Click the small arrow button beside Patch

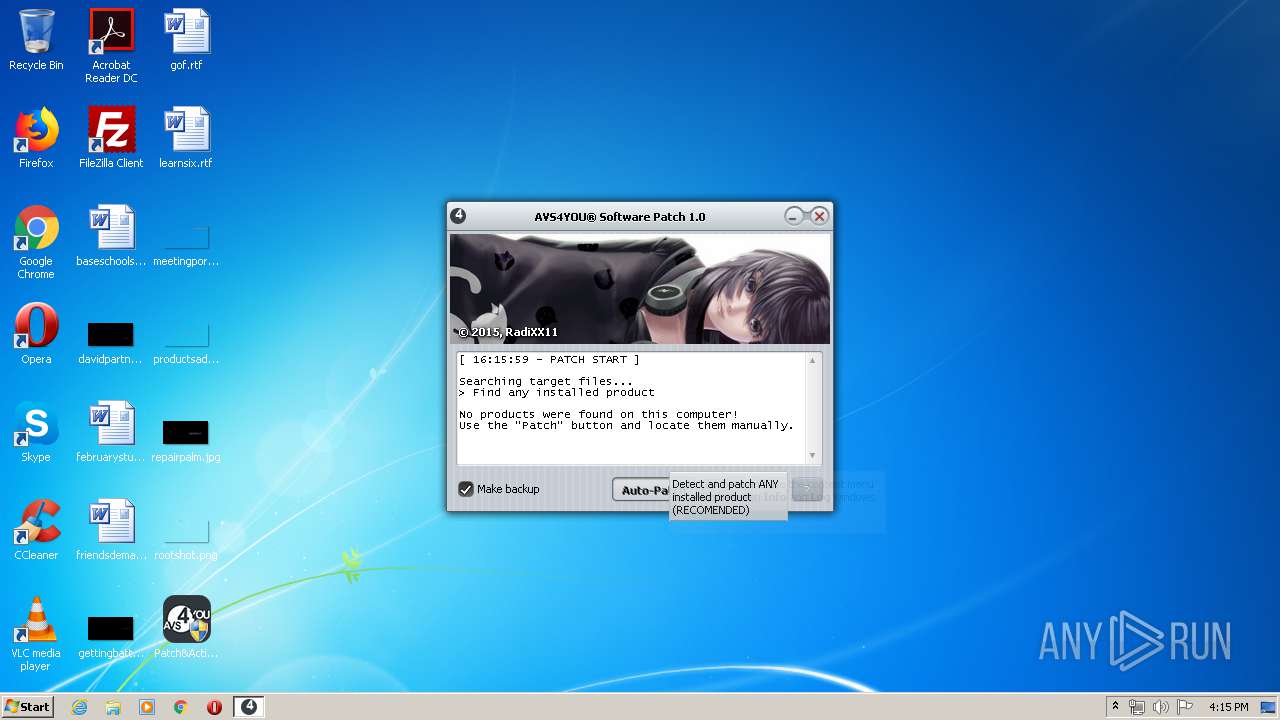[x=806, y=490]
